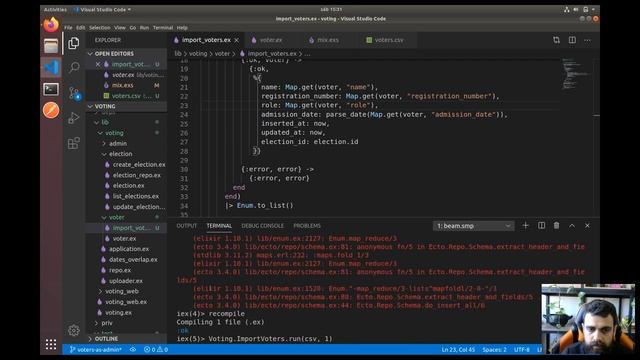Open the Source Control view
Viewport: 640px width, 360px height.
tap(74, 93)
